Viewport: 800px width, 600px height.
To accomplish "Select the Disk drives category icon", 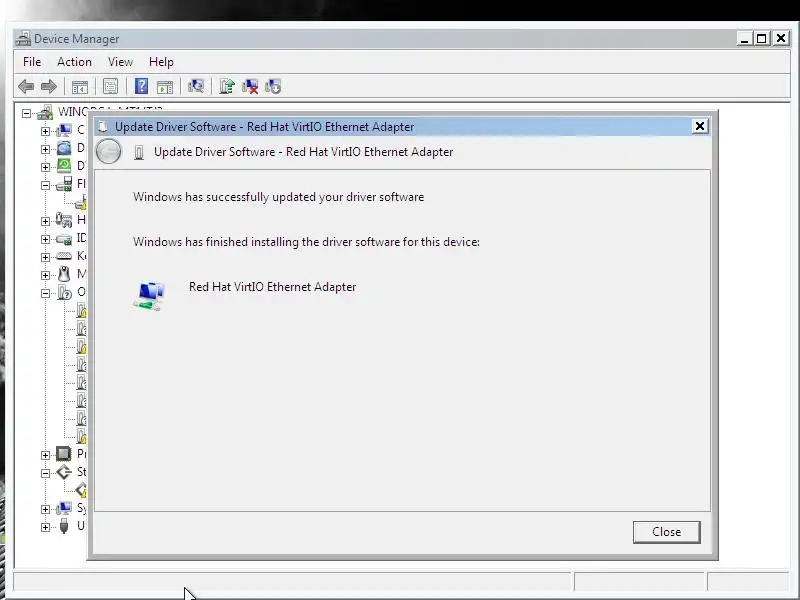I will (64, 148).
